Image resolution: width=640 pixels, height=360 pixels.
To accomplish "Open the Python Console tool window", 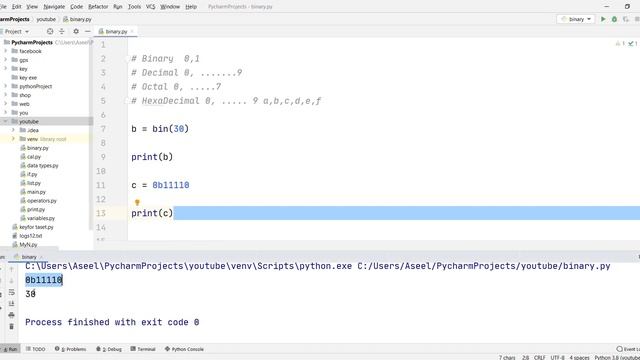I will tap(184, 349).
